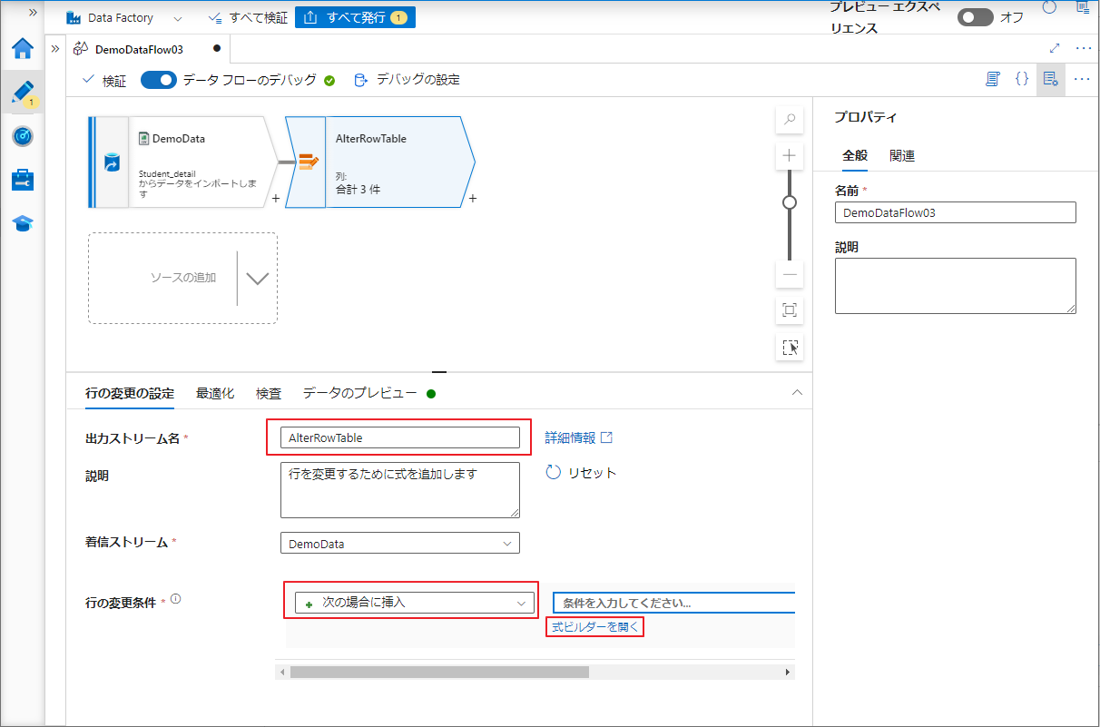The width and height of the screenshot is (1100, 727).
Task: Select 関連 properties tab
Action: point(901,156)
